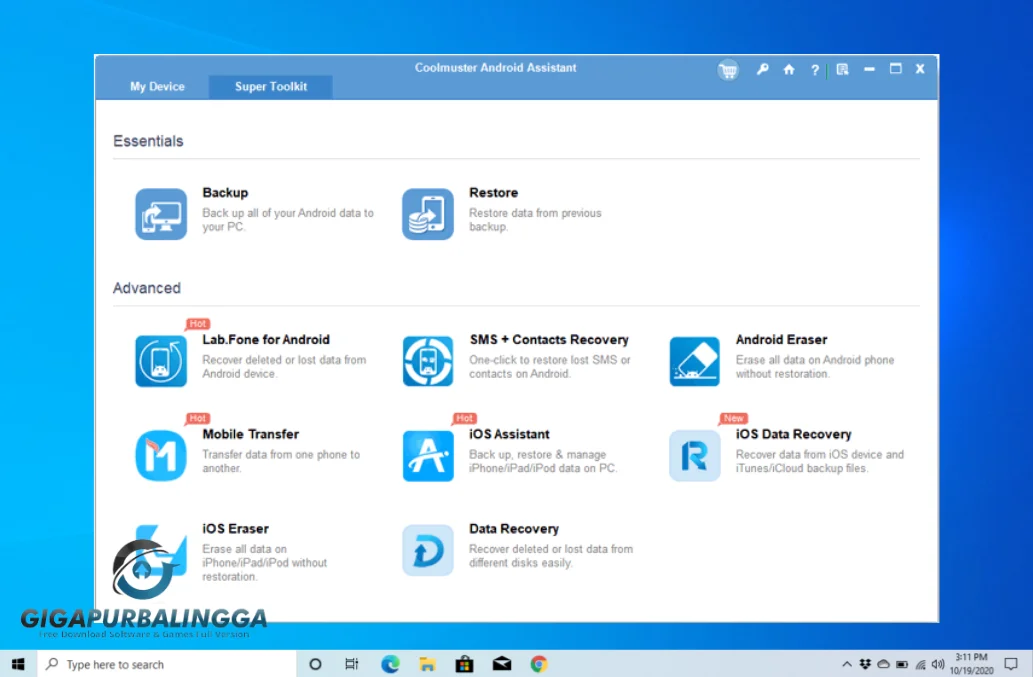
Task: Click the shopping cart purchase icon
Action: tap(728, 70)
